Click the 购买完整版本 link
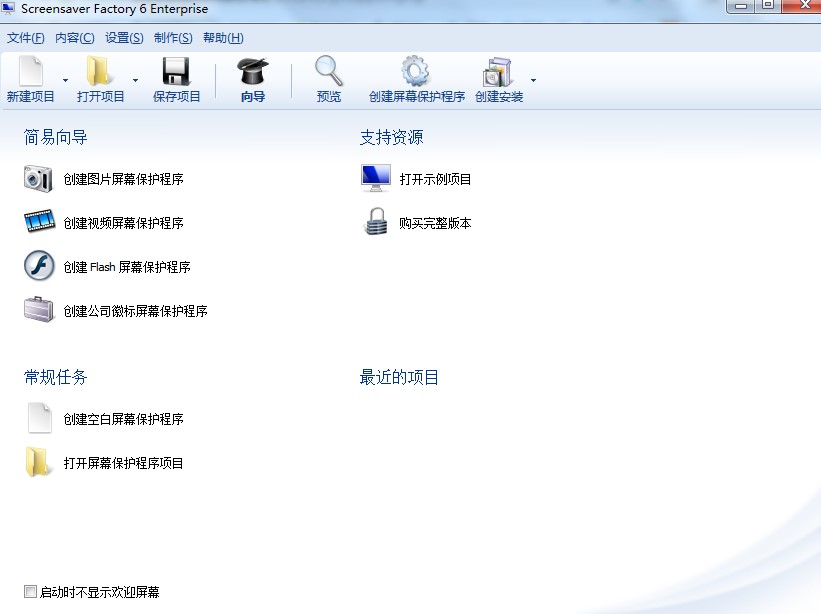Viewport: 821px width, 614px height. tap(435, 223)
